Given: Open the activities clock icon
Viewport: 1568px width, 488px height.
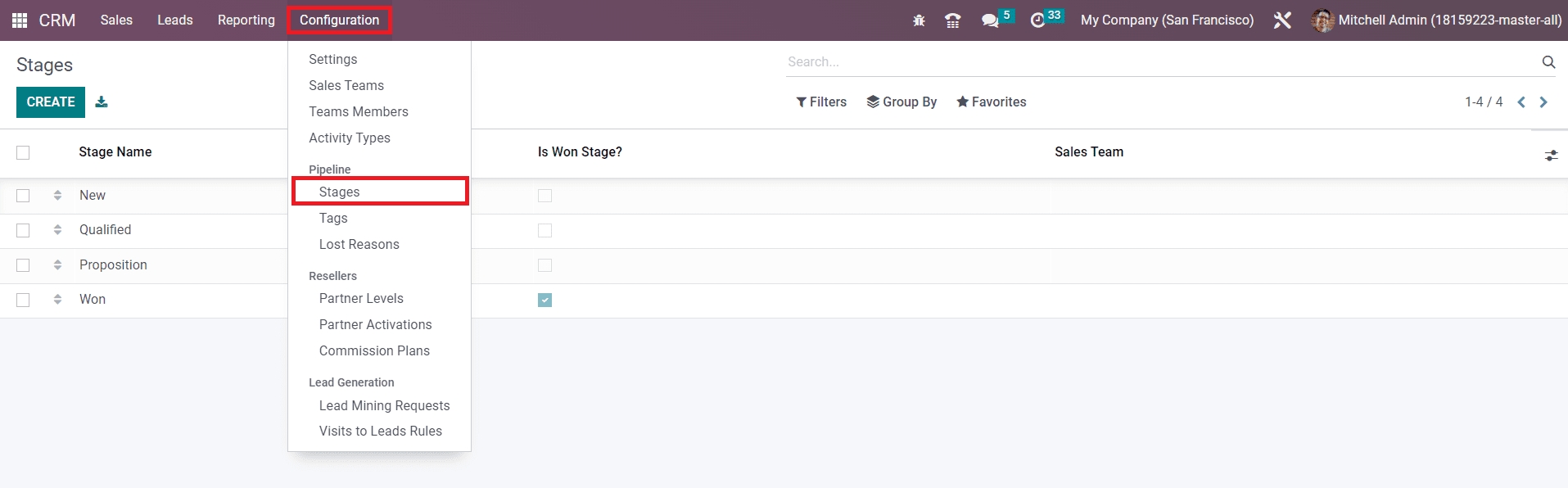Looking at the screenshot, I should (x=1037, y=20).
